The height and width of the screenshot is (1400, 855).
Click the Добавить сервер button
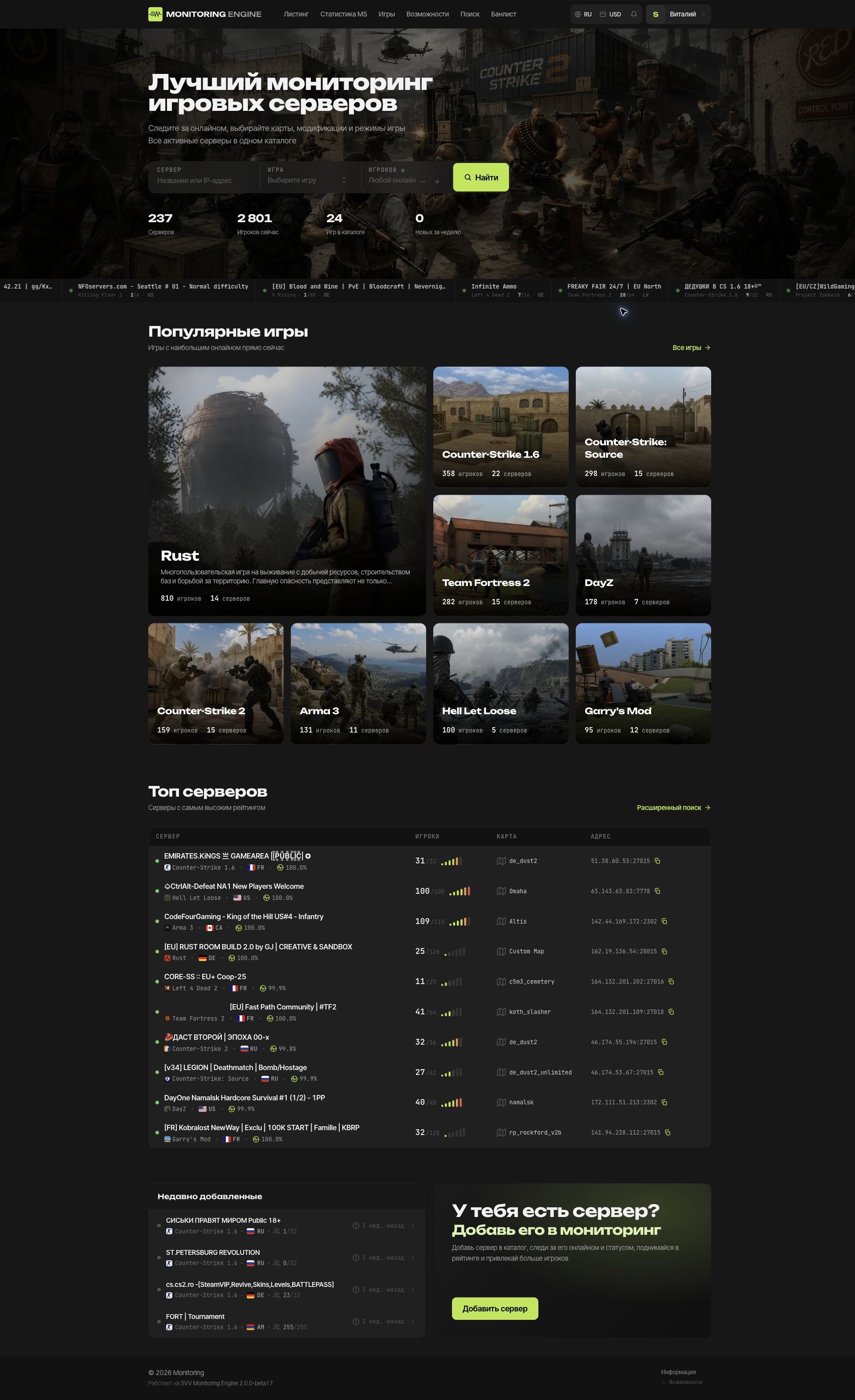tap(495, 1309)
